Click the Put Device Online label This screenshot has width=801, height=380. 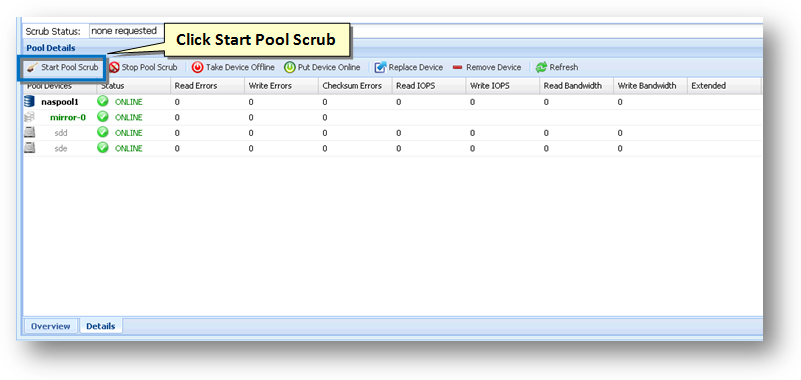[x=329, y=67]
